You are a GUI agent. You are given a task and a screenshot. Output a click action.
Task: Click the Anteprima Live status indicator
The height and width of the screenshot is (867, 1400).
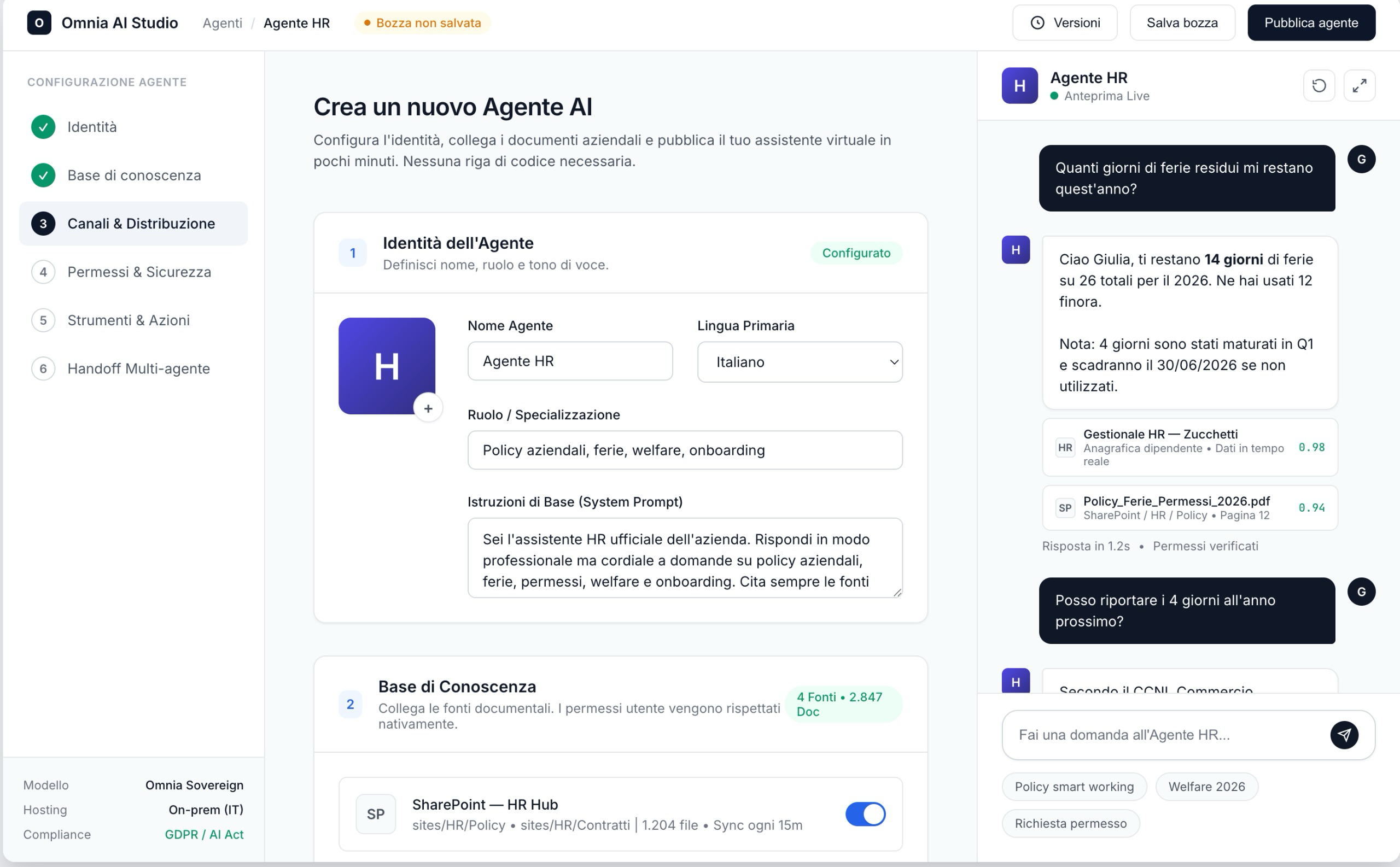coord(1099,96)
